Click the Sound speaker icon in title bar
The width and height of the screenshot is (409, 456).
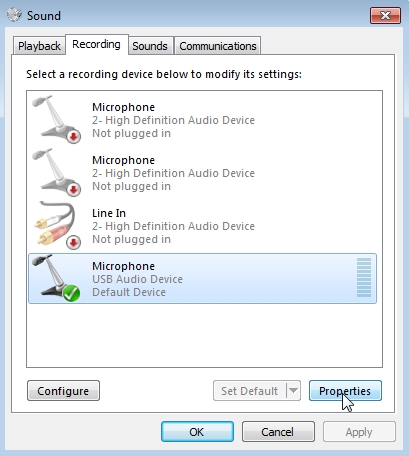tap(14, 15)
